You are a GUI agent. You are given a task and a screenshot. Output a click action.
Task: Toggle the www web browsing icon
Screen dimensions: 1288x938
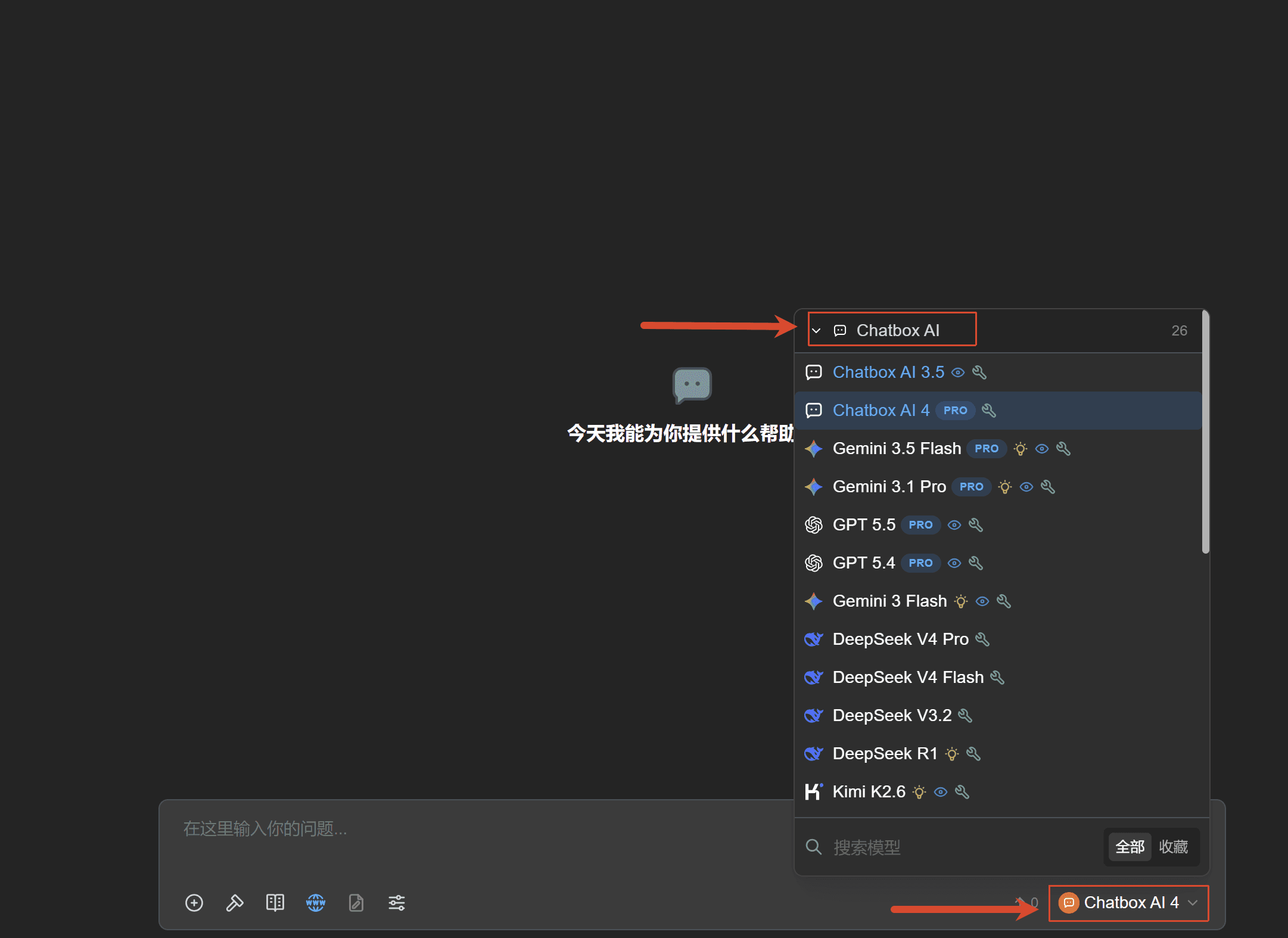pyautogui.click(x=316, y=903)
